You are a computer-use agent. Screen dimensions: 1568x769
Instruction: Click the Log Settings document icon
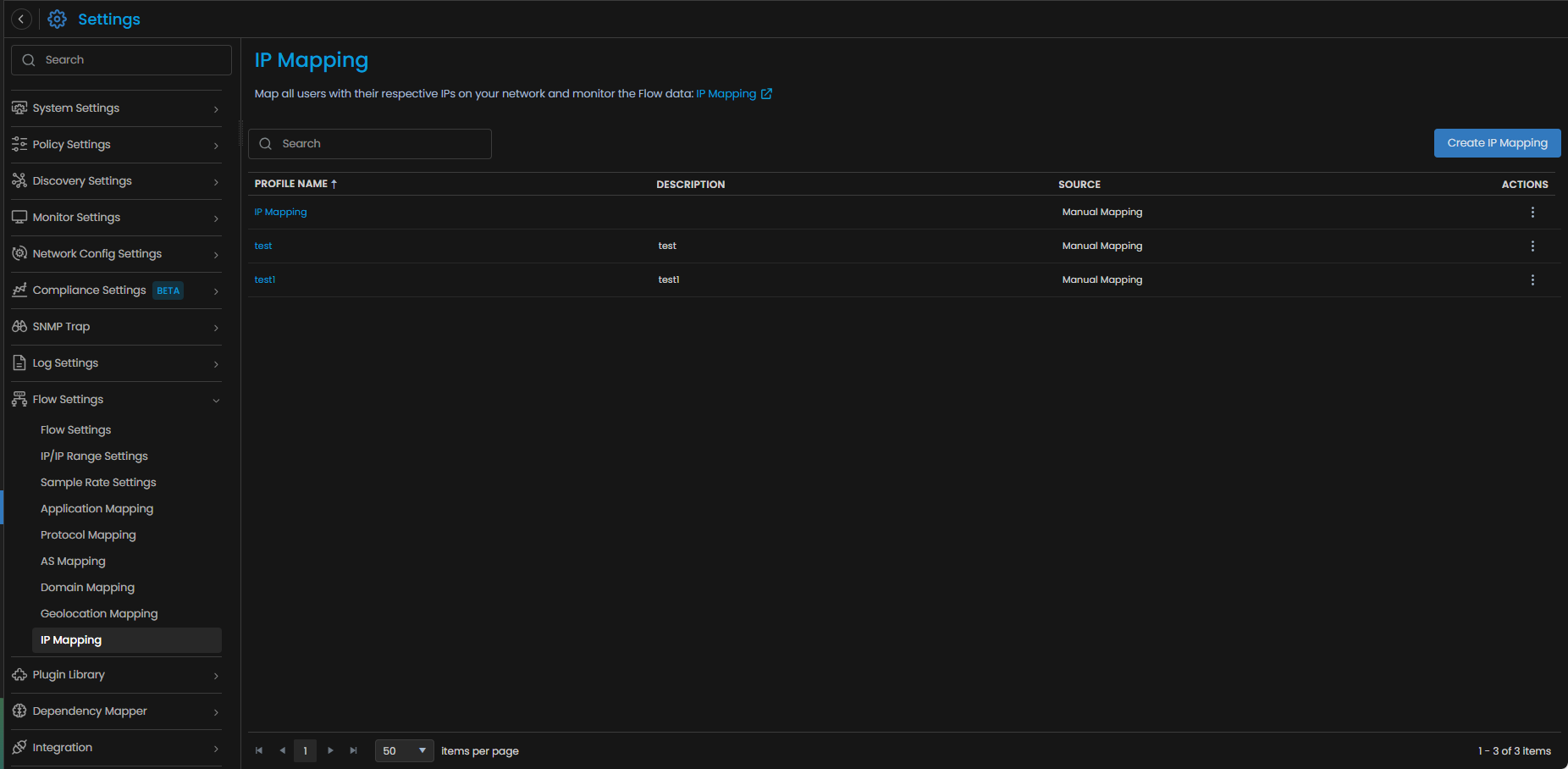click(19, 362)
